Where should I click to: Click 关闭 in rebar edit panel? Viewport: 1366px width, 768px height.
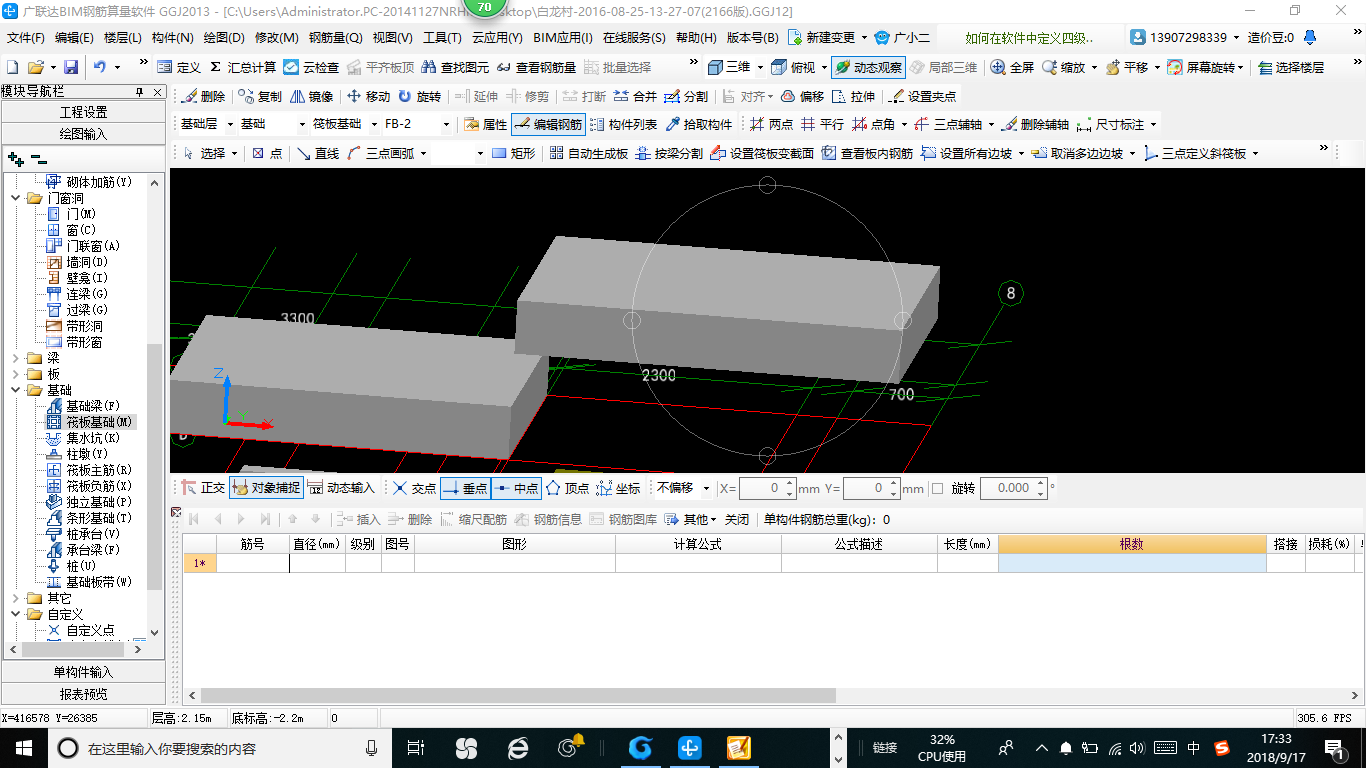(736, 519)
